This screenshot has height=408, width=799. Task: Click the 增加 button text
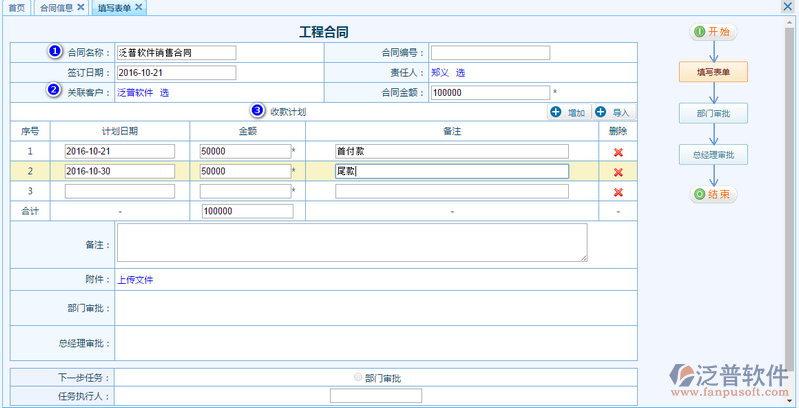(576, 113)
